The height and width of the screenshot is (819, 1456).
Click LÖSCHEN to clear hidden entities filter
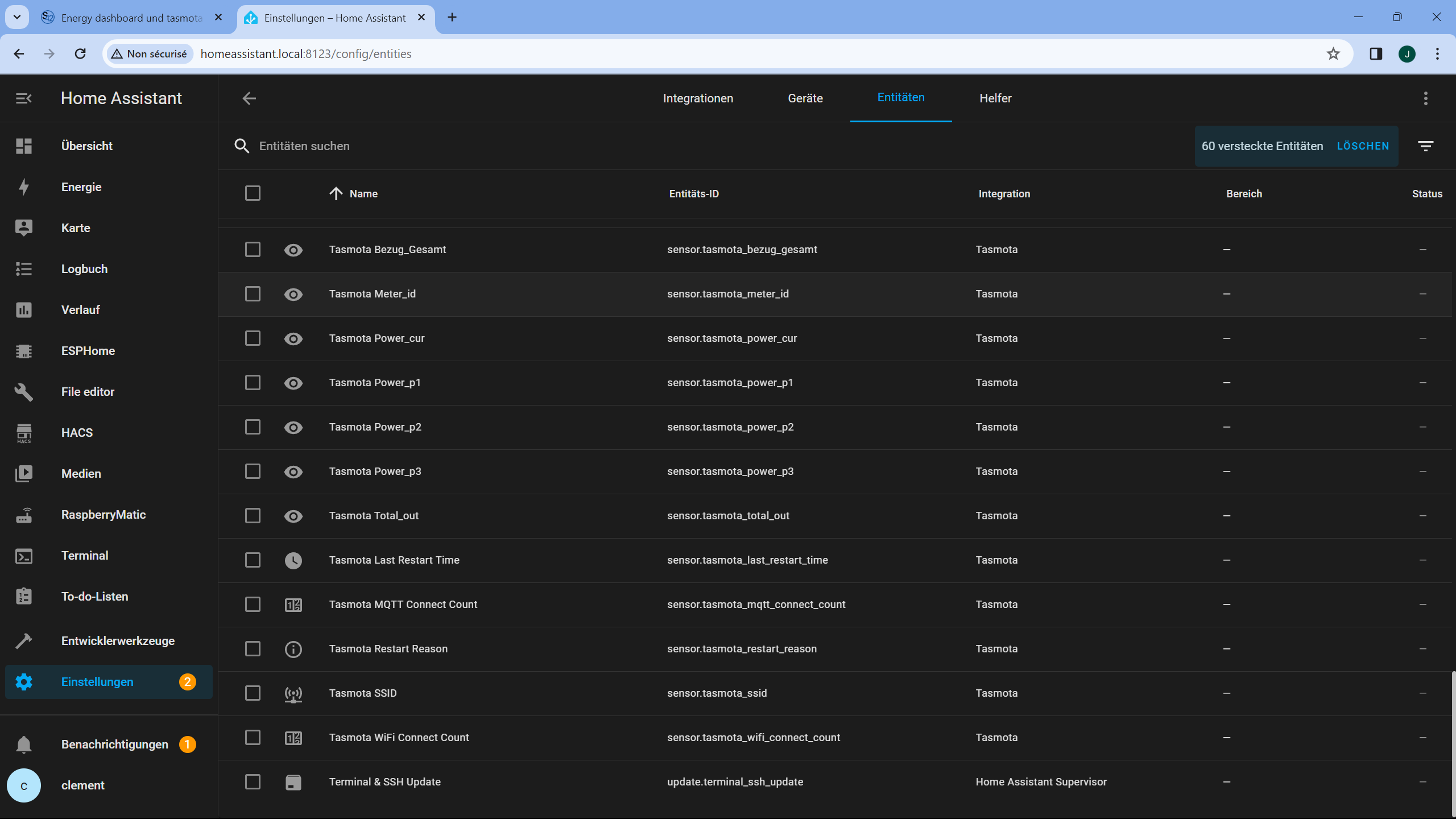coord(1363,146)
